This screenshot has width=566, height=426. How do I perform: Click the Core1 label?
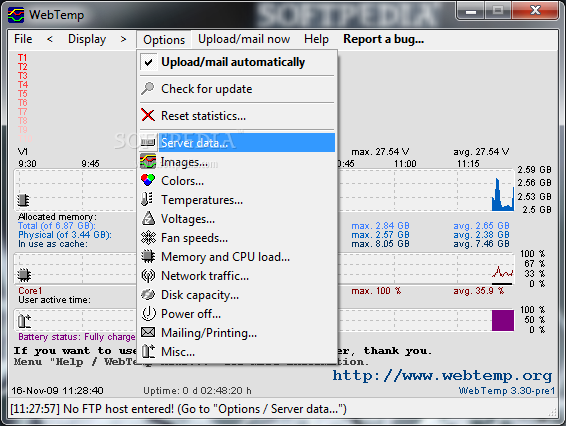click(30, 291)
